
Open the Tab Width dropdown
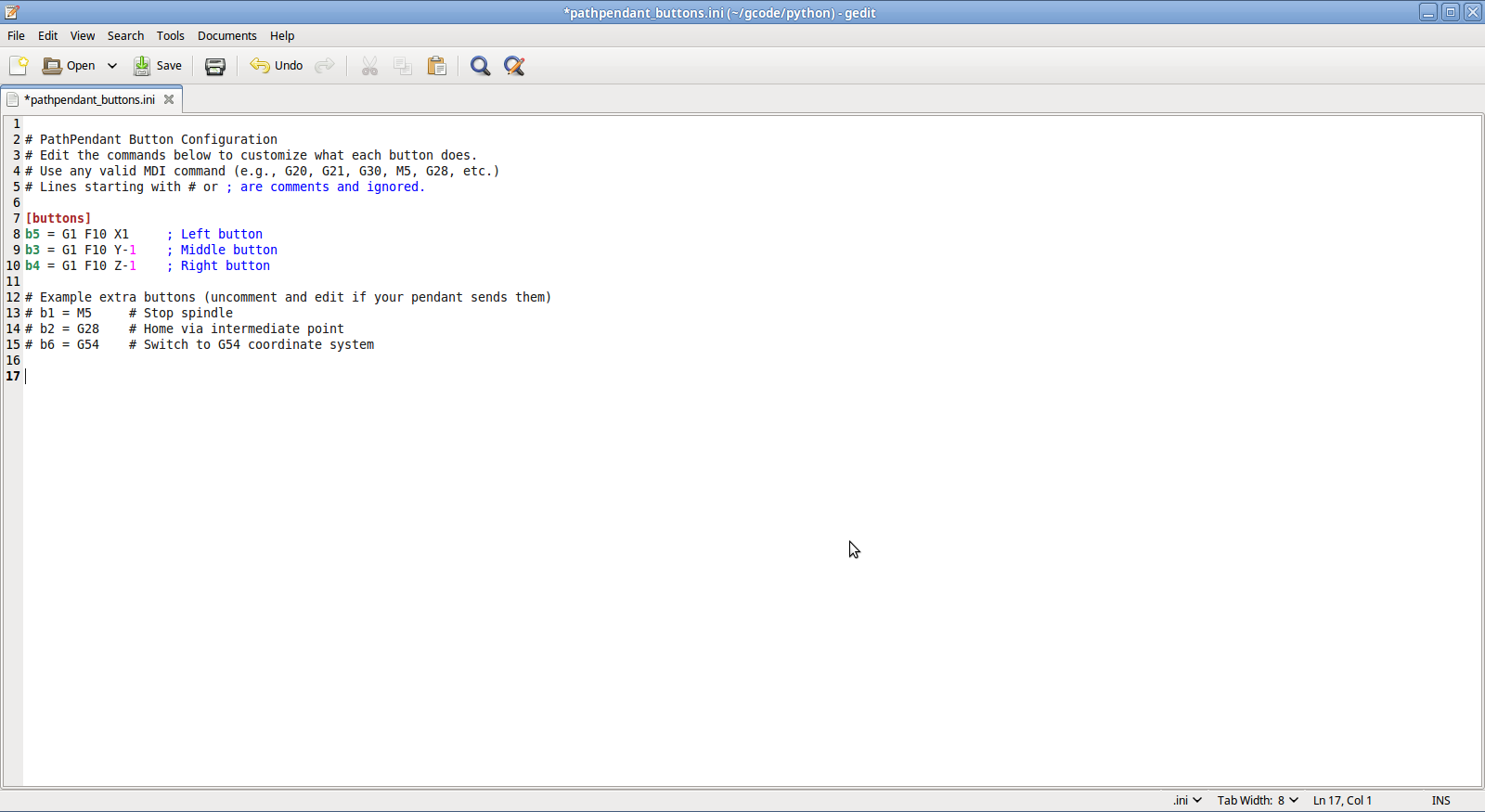coord(1258,800)
